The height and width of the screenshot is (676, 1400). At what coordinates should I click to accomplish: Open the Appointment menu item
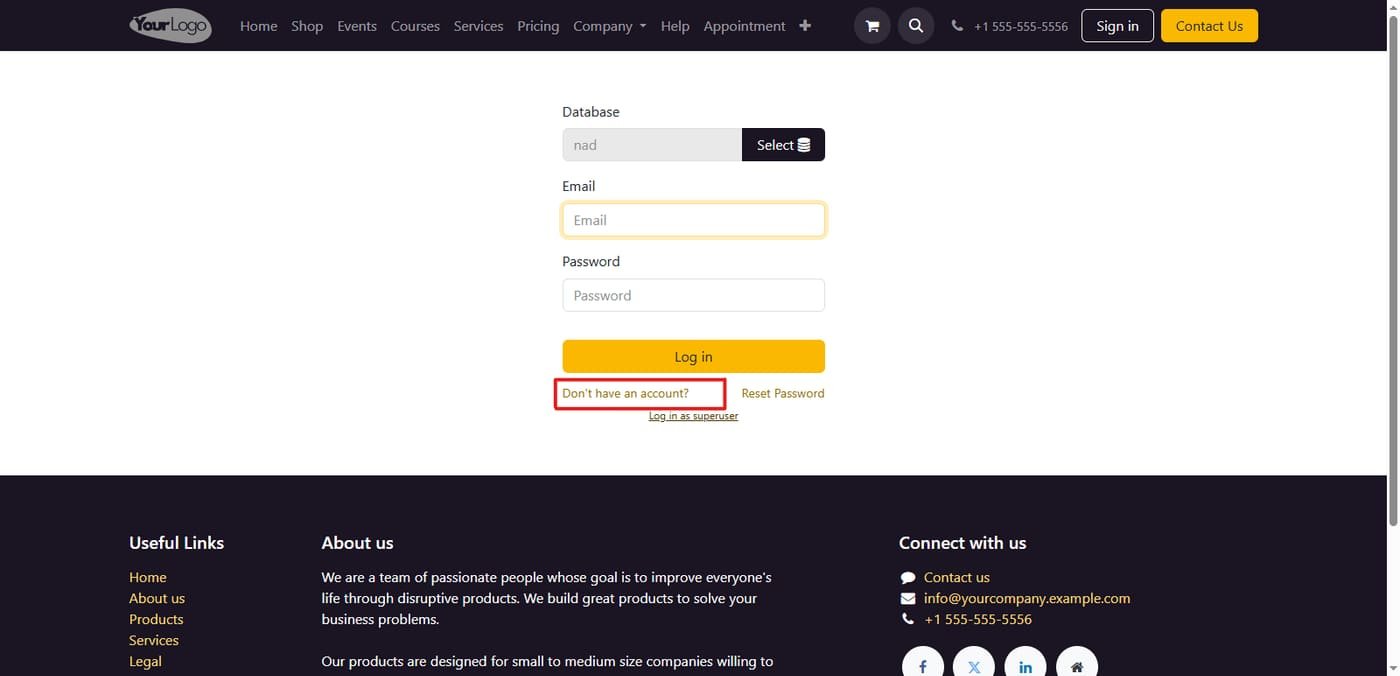point(744,26)
